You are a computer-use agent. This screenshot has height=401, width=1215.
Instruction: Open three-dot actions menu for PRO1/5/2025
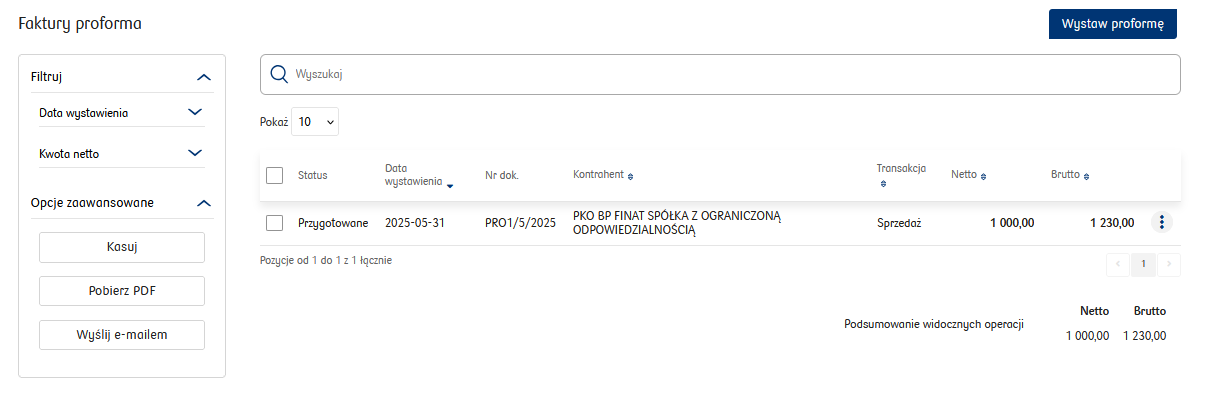point(1161,222)
